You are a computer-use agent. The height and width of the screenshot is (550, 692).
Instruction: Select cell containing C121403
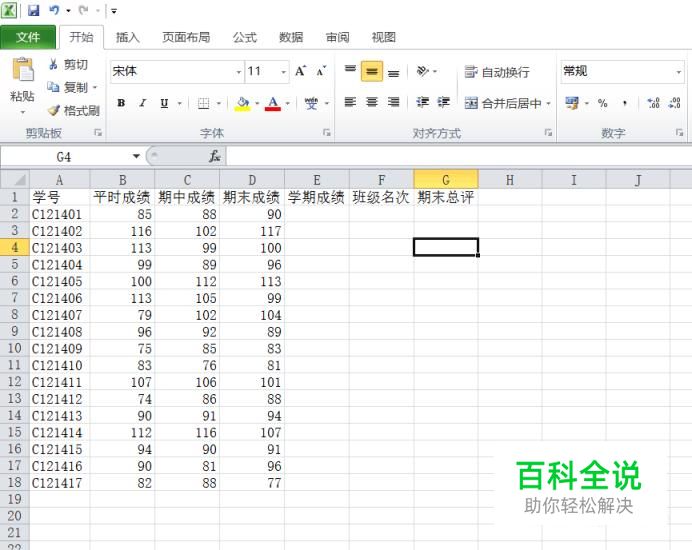pyautogui.click(x=60, y=248)
